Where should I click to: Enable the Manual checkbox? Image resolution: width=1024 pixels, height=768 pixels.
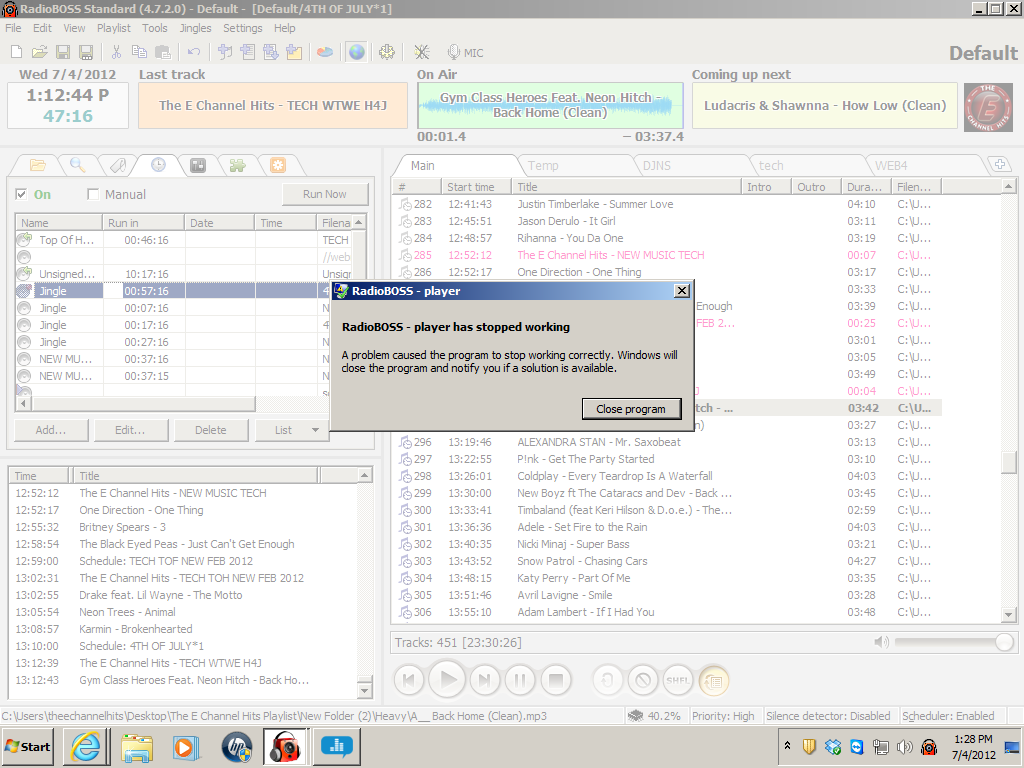(93, 194)
